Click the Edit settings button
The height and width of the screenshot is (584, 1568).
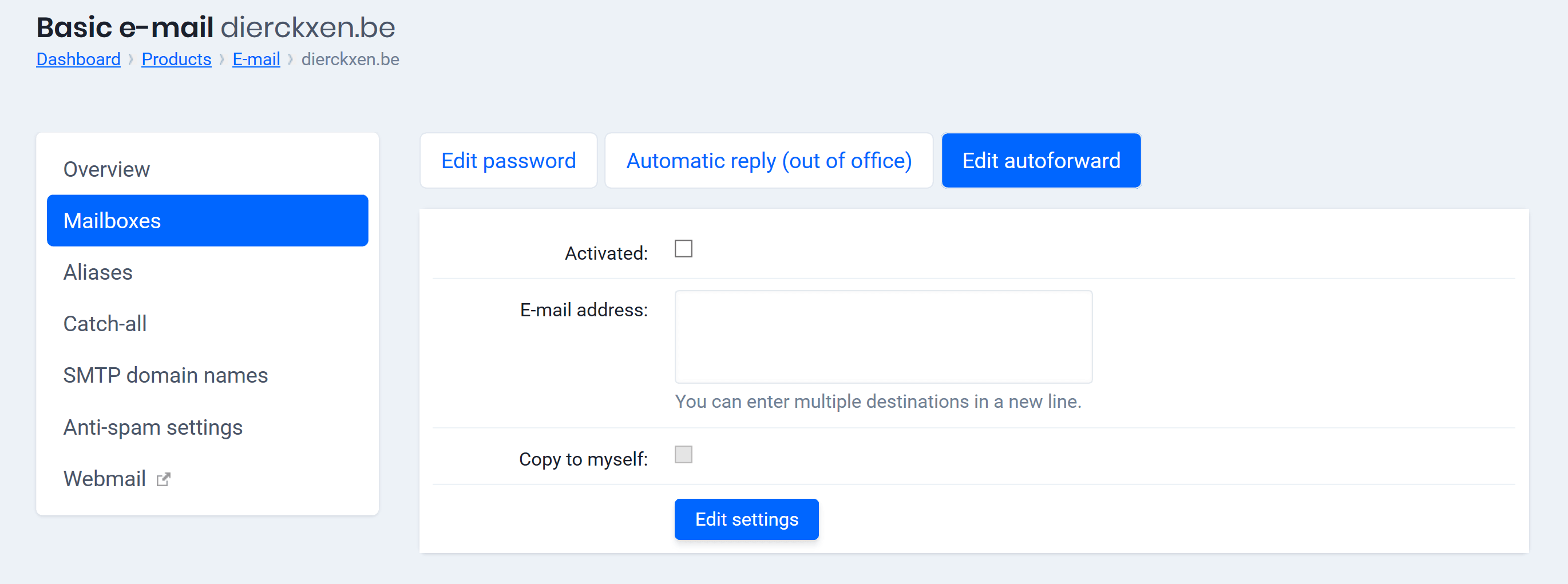(x=746, y=519)
